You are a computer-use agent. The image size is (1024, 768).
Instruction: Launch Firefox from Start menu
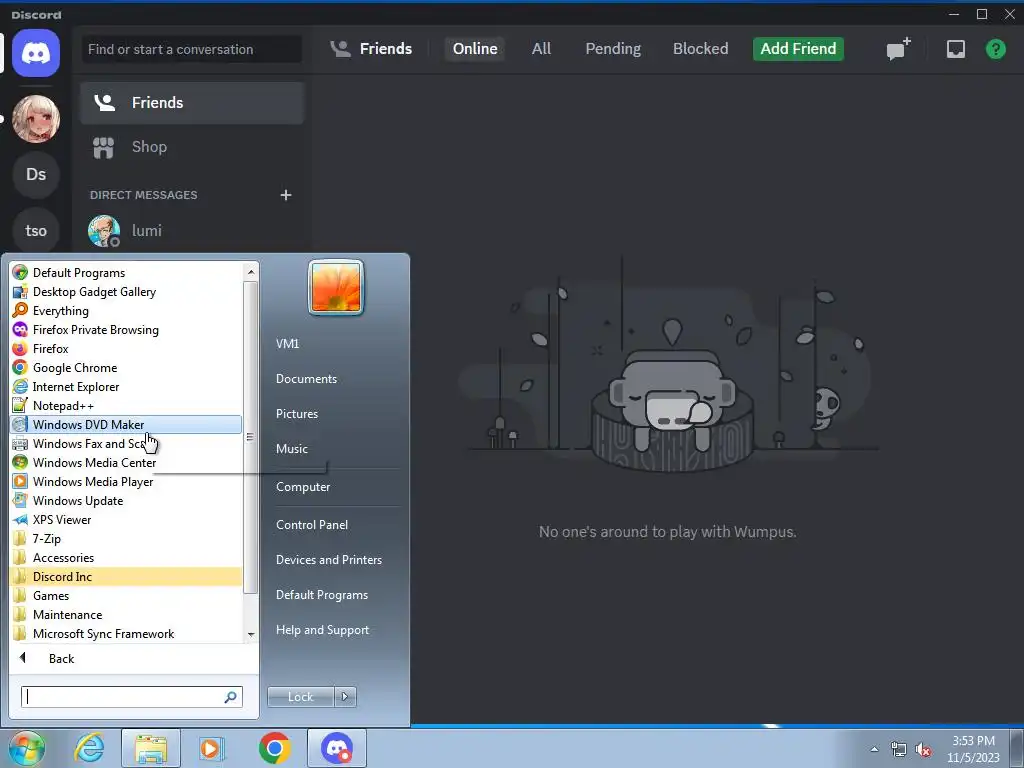126,349
